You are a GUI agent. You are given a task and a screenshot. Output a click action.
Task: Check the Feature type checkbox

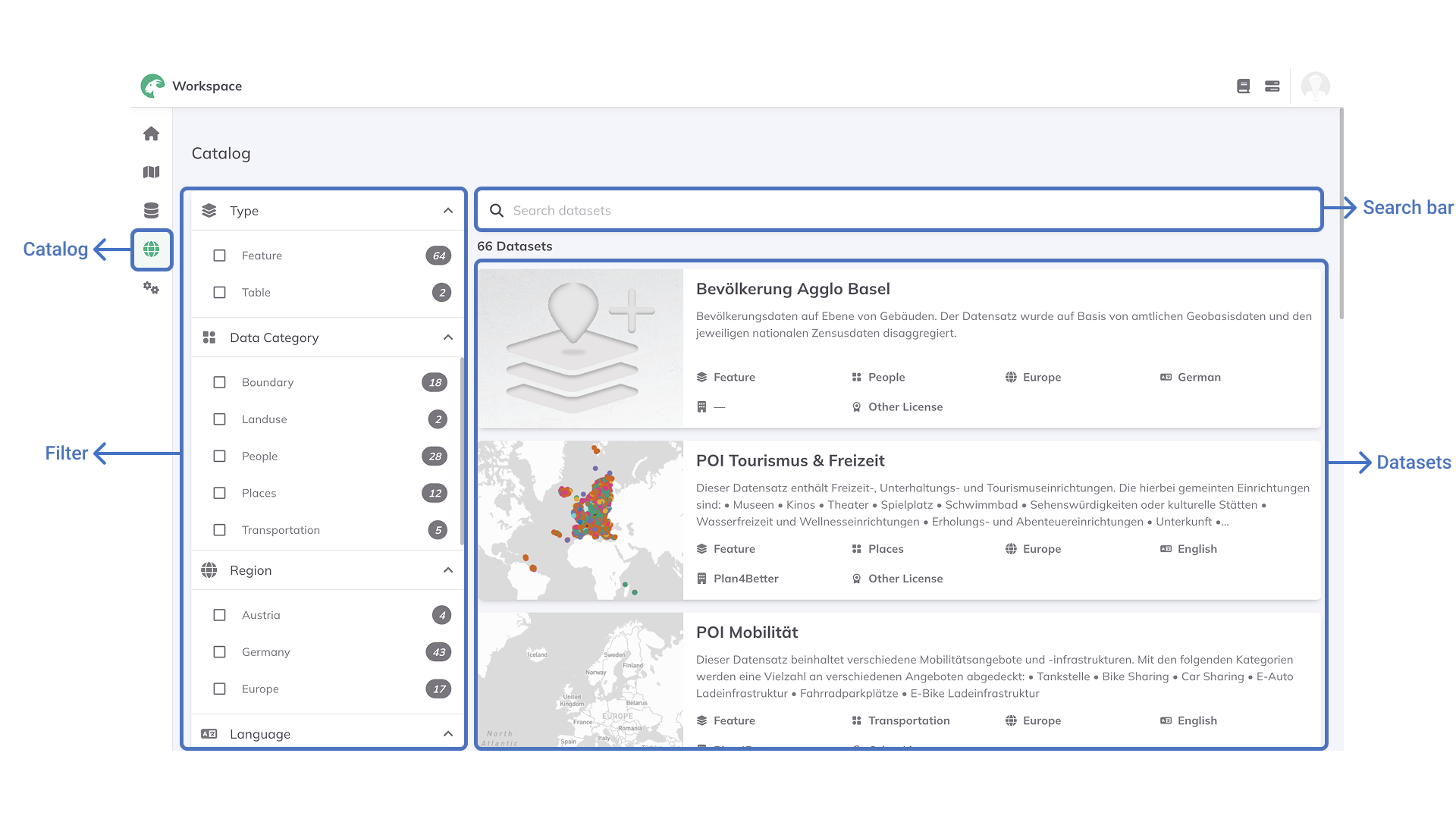coord(220,256)
